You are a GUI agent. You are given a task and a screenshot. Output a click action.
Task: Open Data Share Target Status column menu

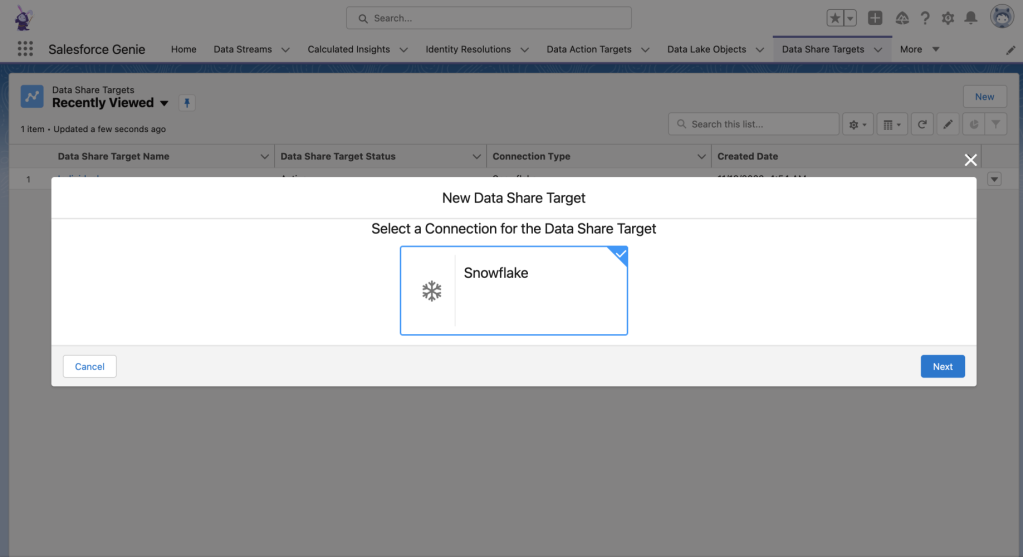[476, 157]
